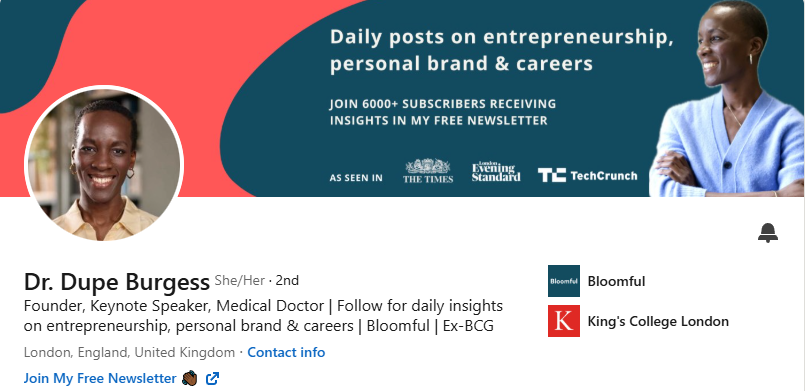Open the Contact info link

click(x=286, y=353)
